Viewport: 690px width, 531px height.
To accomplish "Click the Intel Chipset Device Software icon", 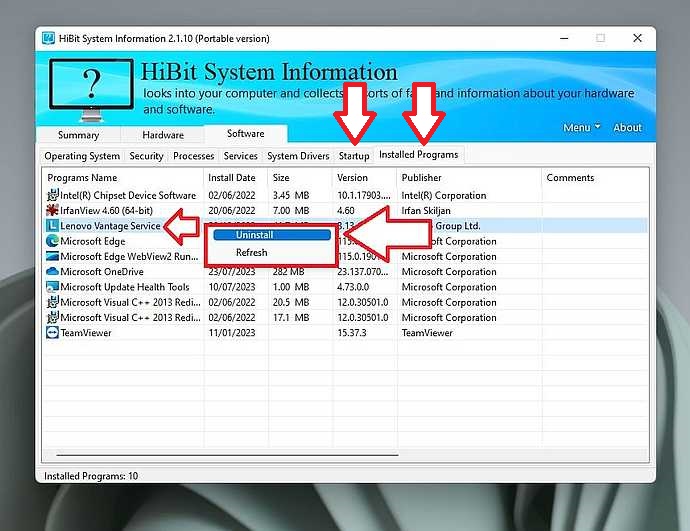I will 52,195.
